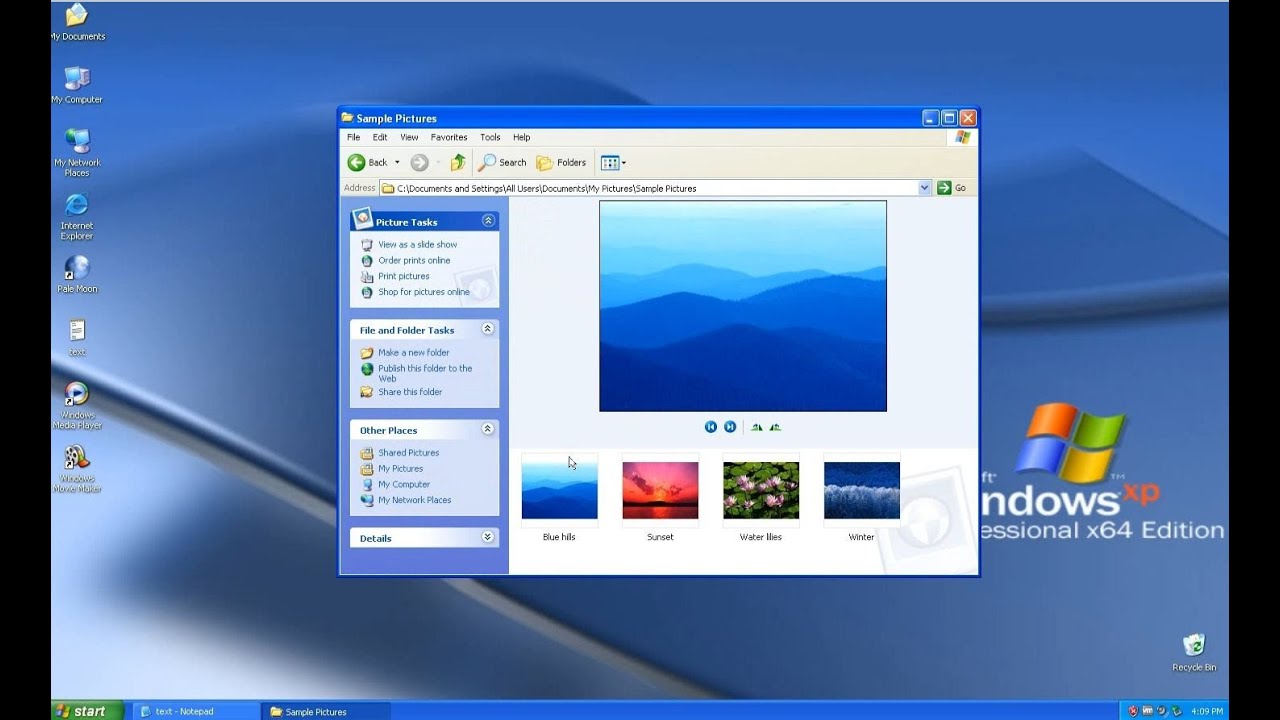Open Search from the toolbar
1280x720 pixels.
click(500, 162)
